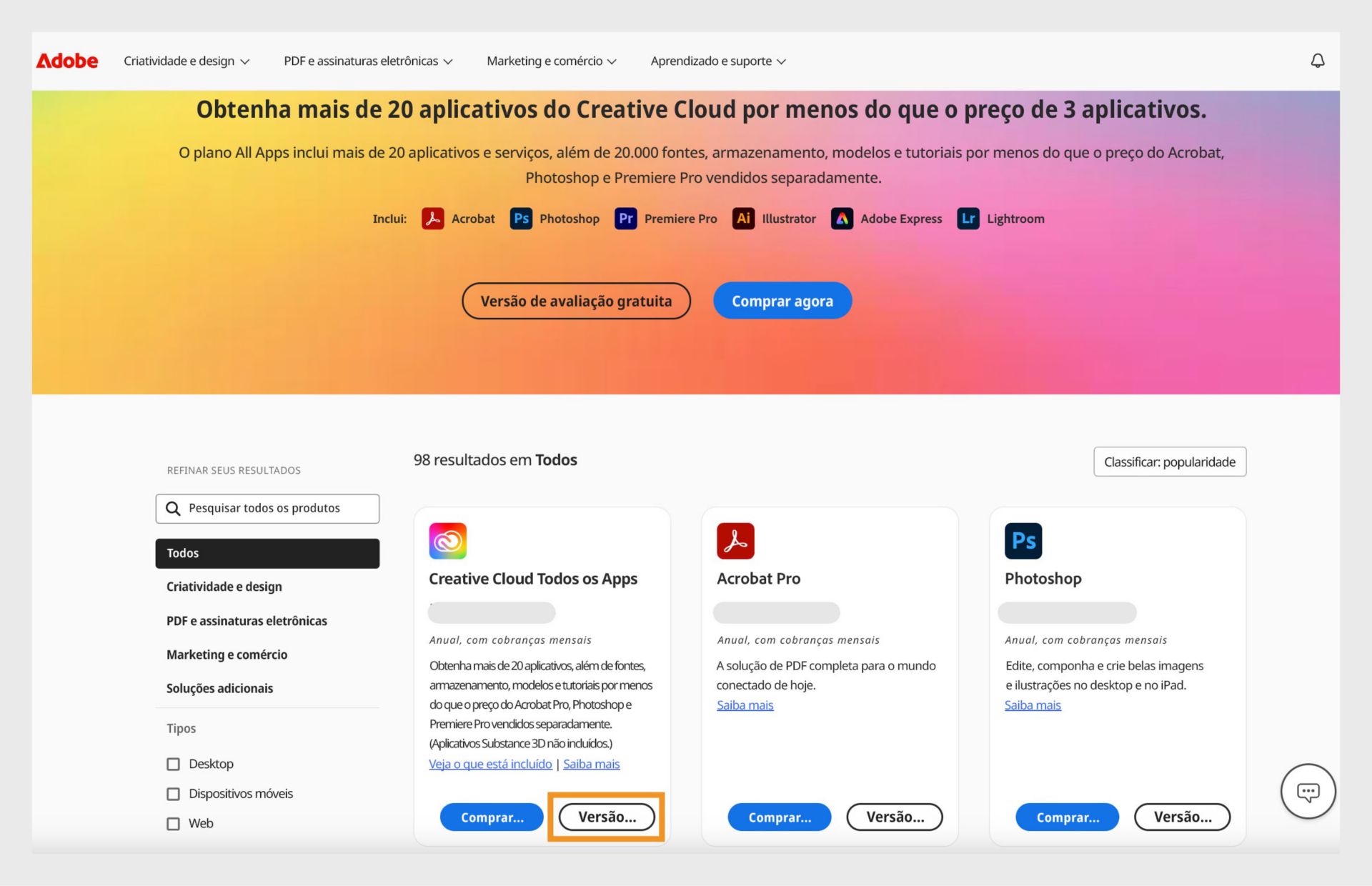
Task: Click the Creative Cloud Todos os Apps icon
Action: pyautogui.click(x=449, y=540)
